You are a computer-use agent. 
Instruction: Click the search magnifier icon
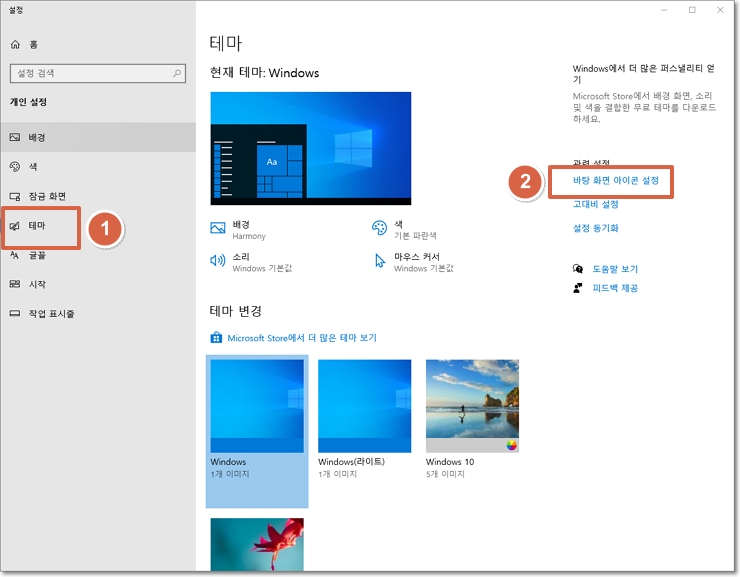[x=177, y=73]
